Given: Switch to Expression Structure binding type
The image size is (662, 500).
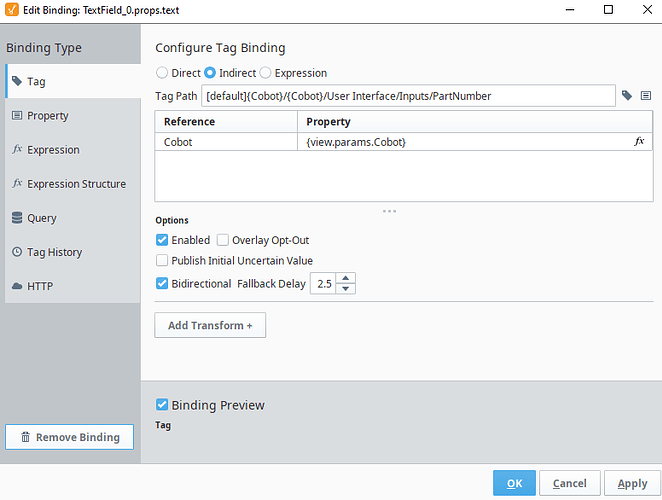Looking at the screenshot, I should click(76, 184).
